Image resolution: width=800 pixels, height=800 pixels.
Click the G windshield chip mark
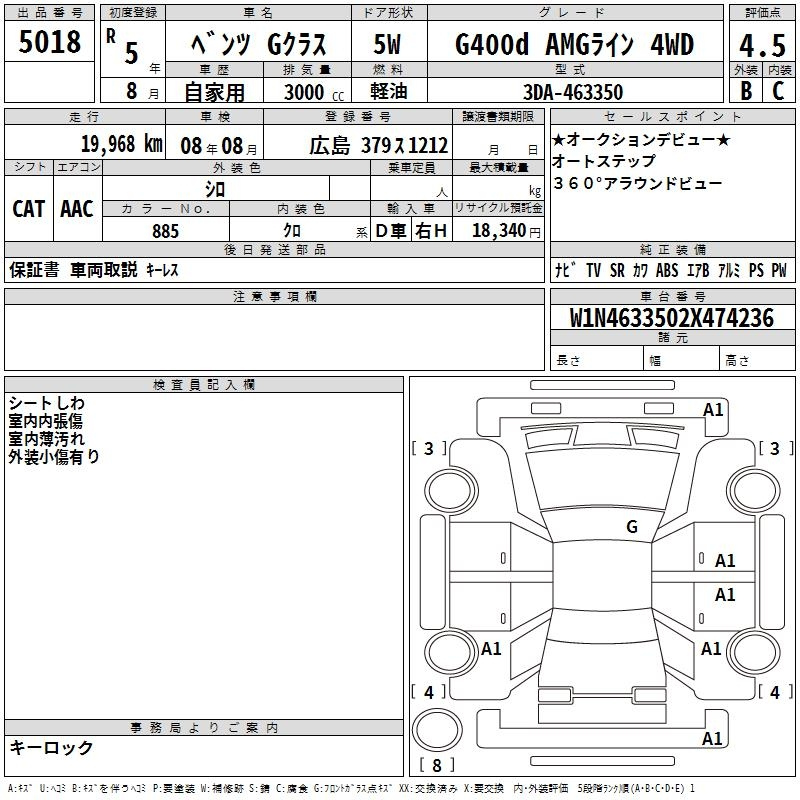tap(632, 526)
